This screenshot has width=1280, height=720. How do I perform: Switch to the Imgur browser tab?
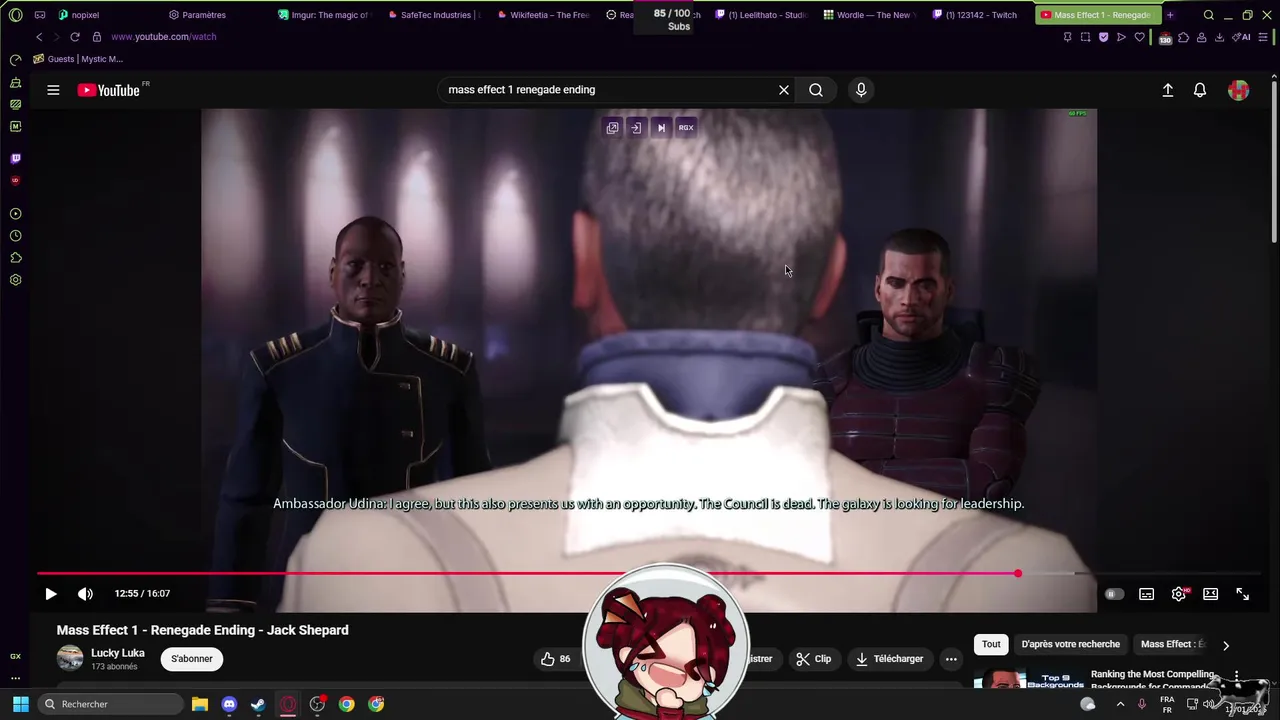(x=323, y=15)
